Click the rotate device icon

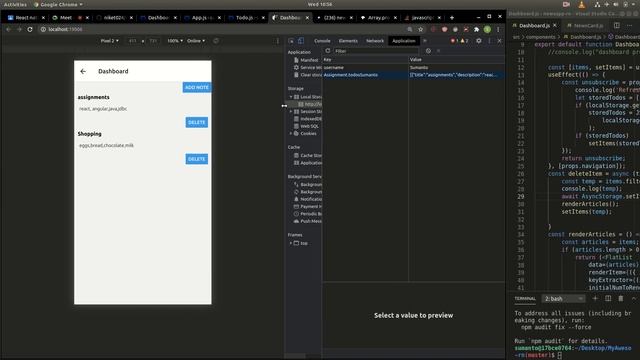tap(216, 41)
